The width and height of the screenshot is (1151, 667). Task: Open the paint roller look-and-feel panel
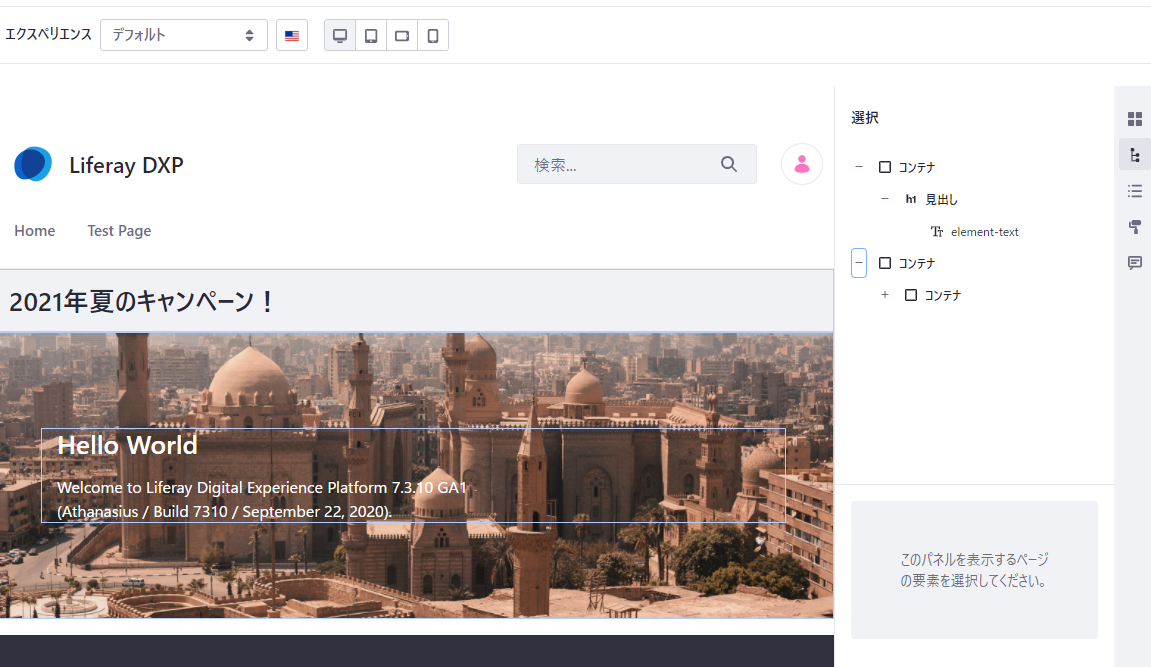pyautogui.click(x=1134, y=227)
